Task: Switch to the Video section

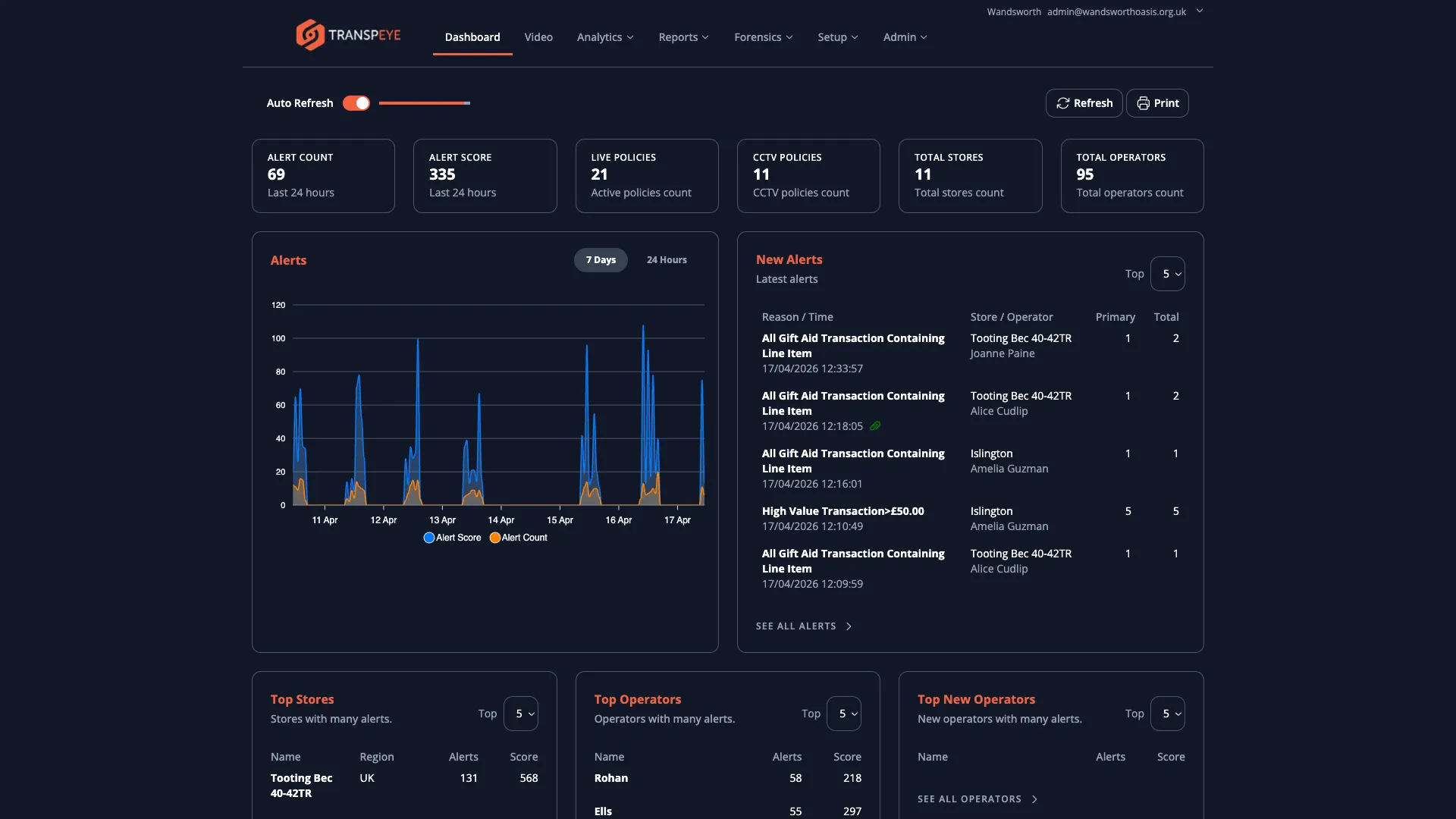Action: 538,36
